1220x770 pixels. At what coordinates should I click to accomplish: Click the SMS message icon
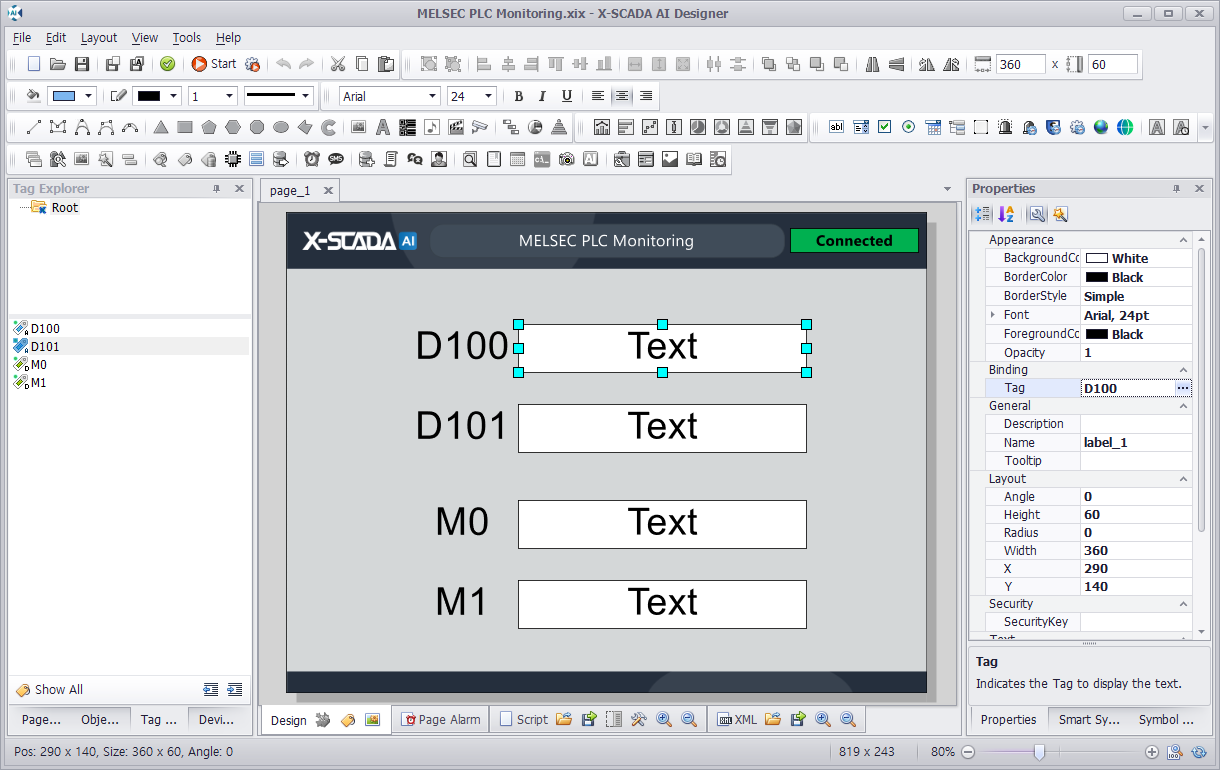[336, 159]
